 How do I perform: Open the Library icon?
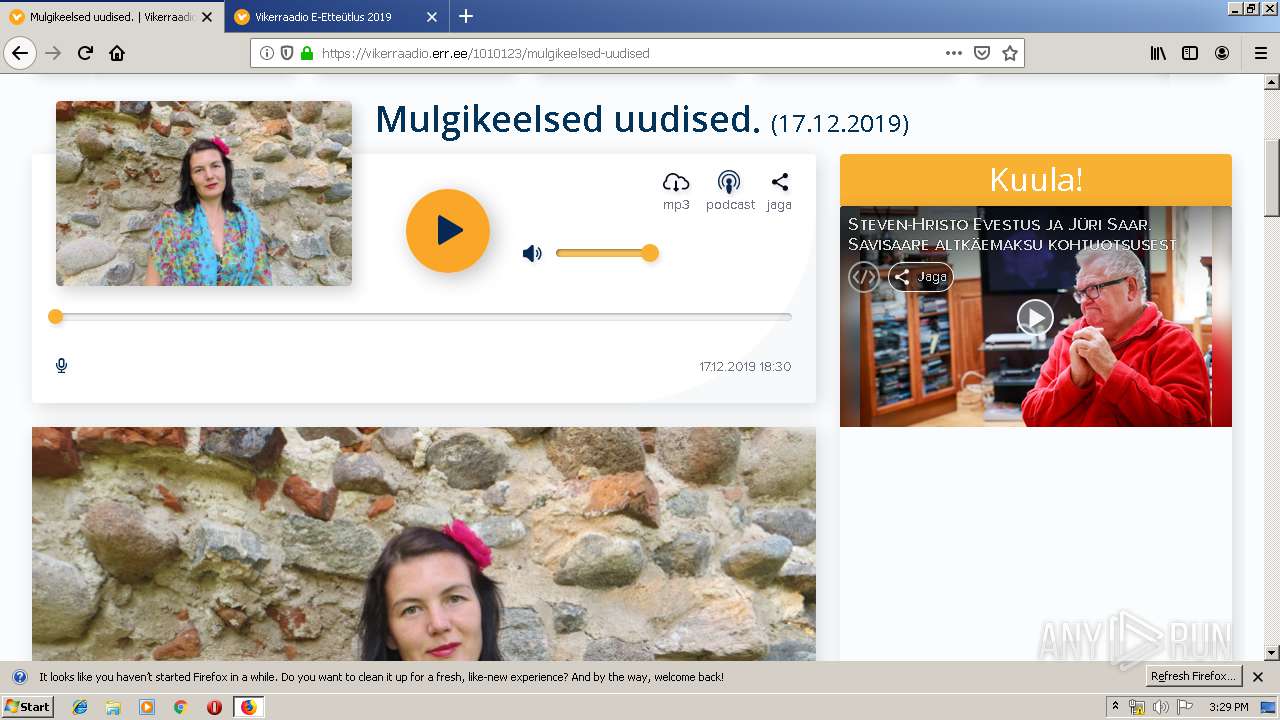click(x=1158, y=54)
